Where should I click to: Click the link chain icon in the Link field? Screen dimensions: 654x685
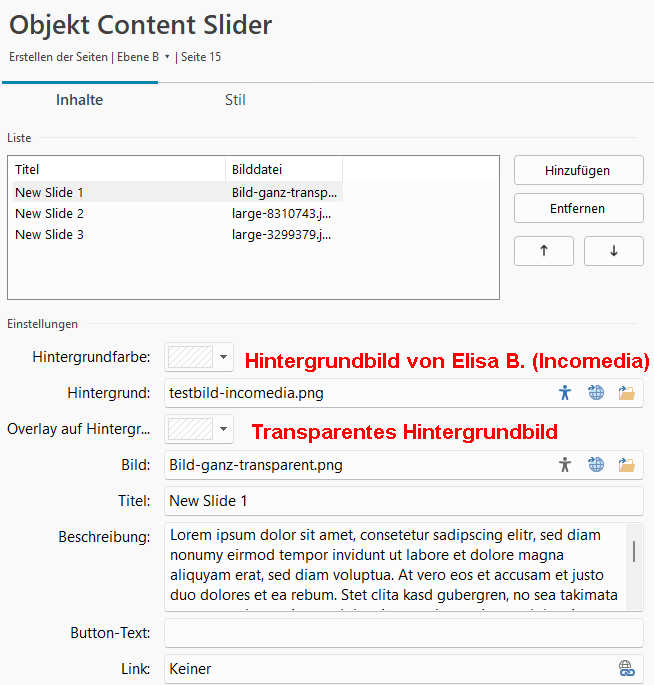click(627, 669)
